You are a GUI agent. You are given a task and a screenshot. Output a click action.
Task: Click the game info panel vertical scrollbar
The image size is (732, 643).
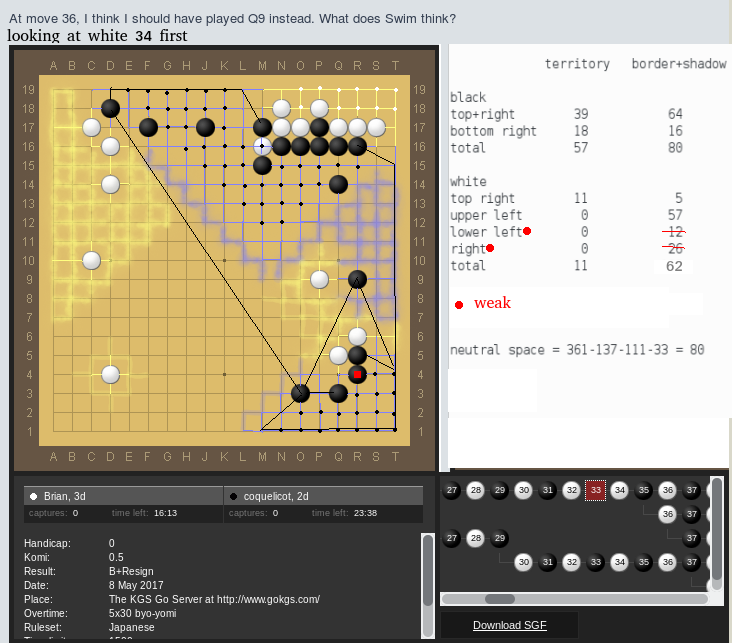click(x=428, y=570)
